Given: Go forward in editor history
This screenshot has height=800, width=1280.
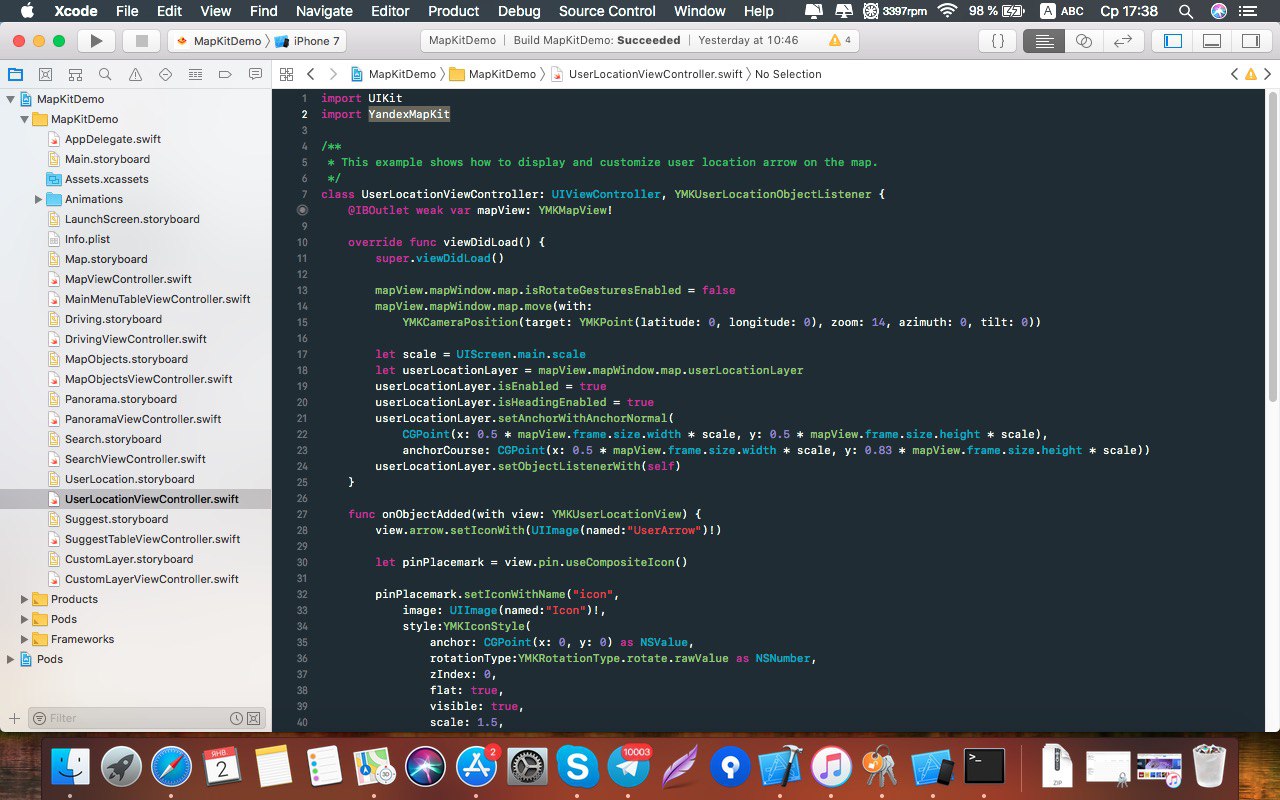Looking at the screenshot, I should pos(333,75).
